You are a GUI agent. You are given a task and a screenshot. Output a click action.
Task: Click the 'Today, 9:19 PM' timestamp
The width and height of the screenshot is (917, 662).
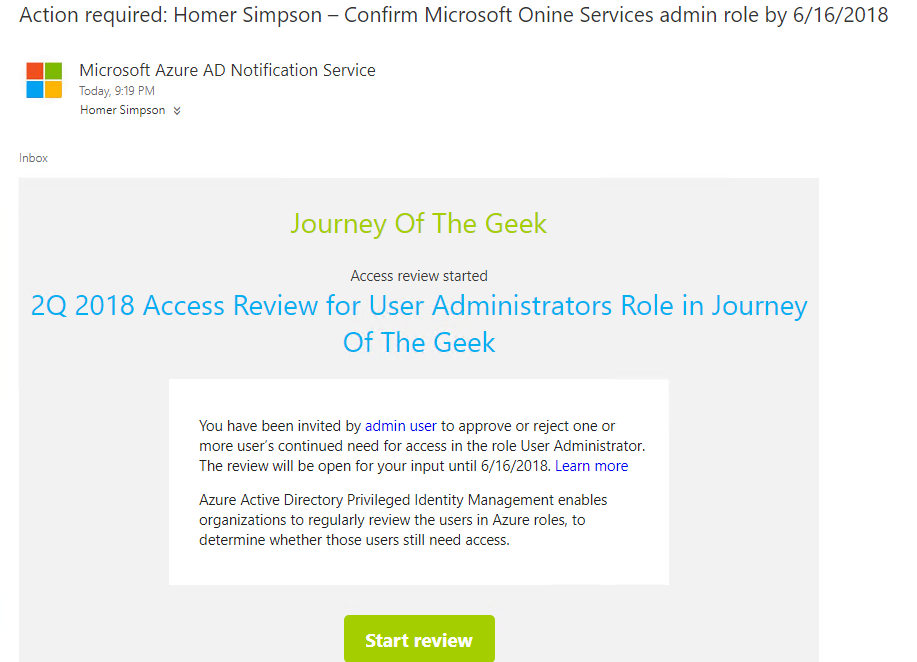click(x=117, y=91)
